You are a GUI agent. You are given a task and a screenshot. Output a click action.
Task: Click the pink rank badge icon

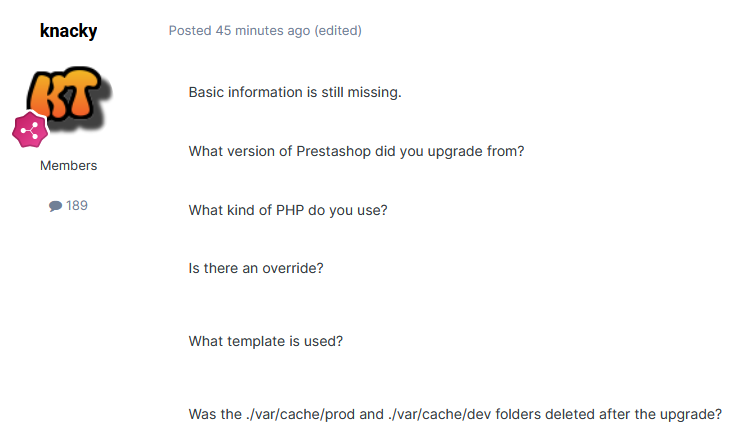pyautogui.click(x=30, y=130)
